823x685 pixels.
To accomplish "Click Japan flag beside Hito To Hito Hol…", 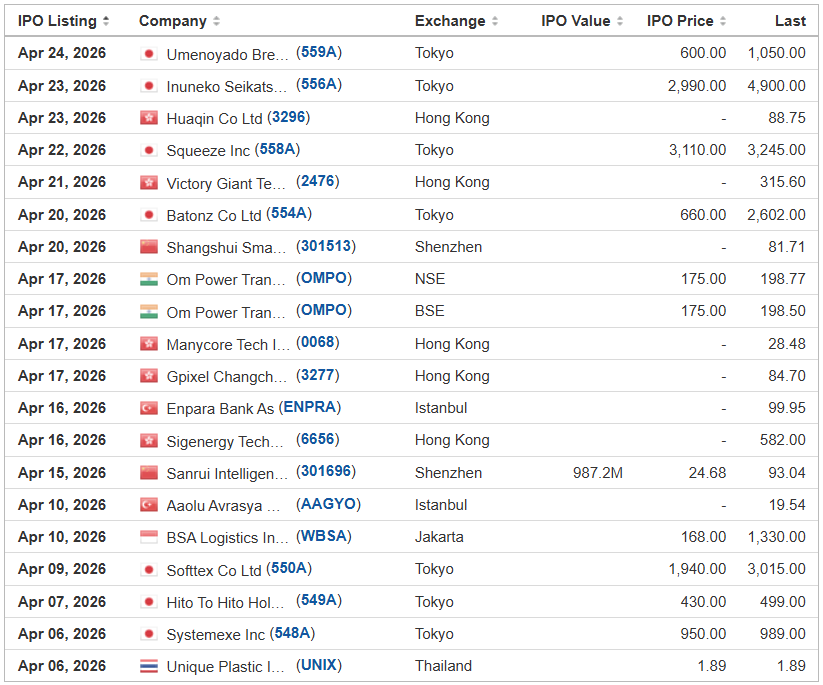I will tap(149, 602).
